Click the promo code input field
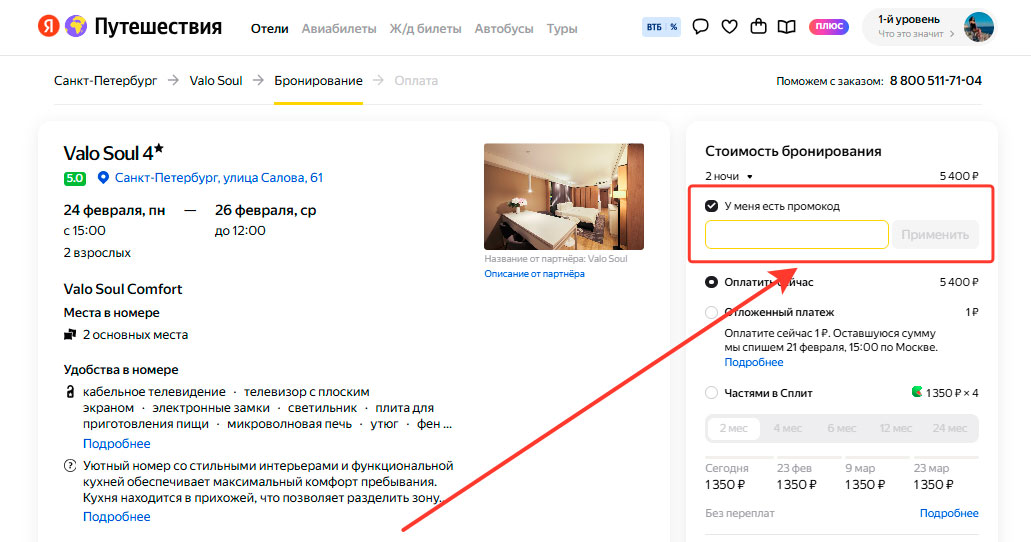This screenshot has height=542, width=1031. (x=796, y=235)
